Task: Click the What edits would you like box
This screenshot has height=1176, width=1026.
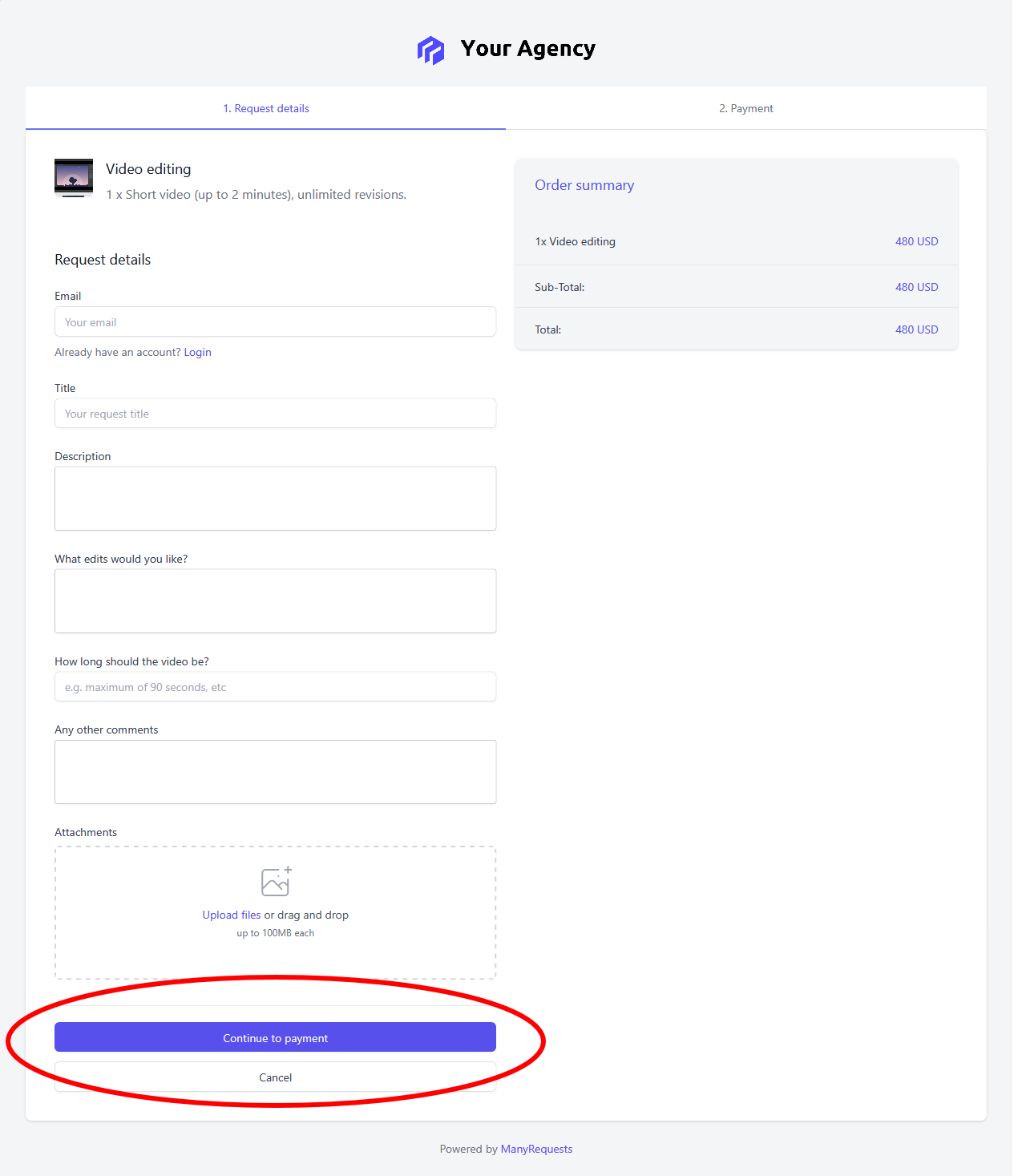Action: (276, 601)
